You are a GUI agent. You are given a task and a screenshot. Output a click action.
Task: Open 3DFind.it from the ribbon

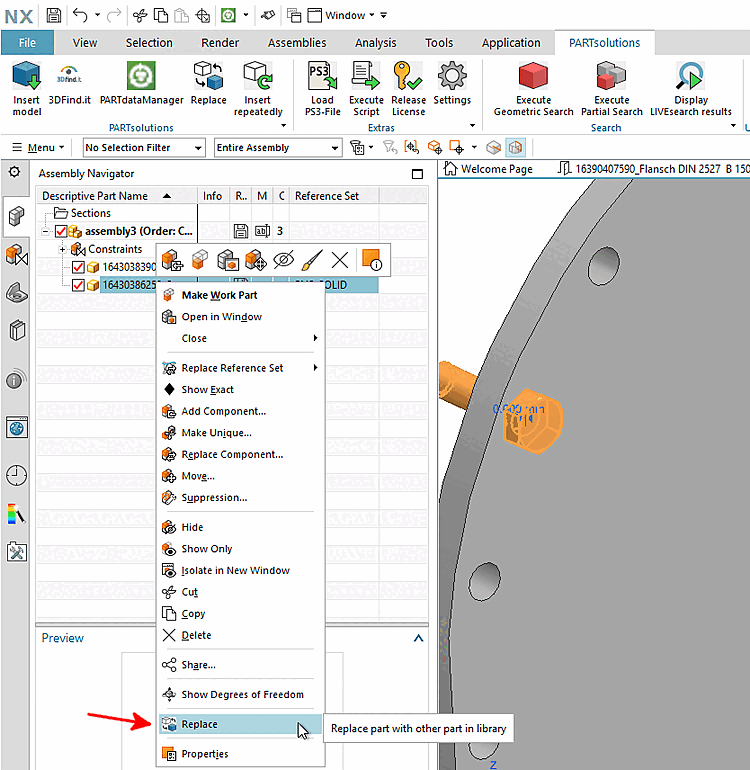tap(69, 83)
